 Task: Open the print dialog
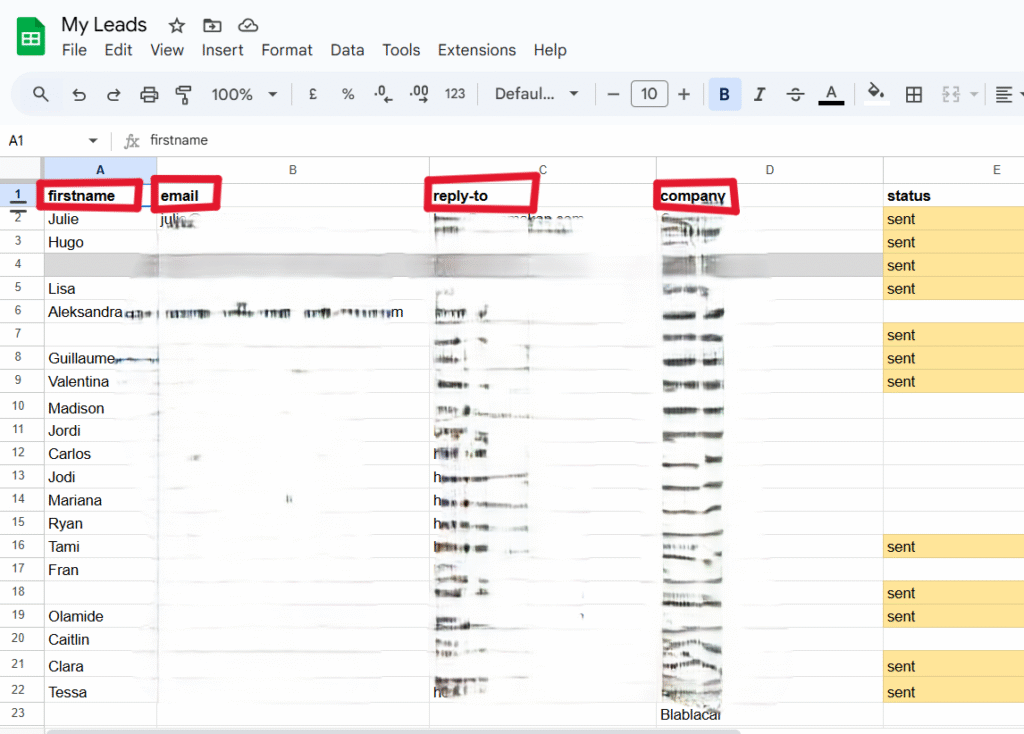[148, 93]
